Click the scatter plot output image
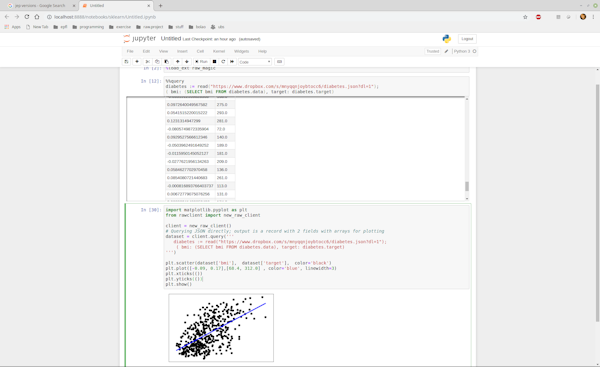 tap(221, 328)
